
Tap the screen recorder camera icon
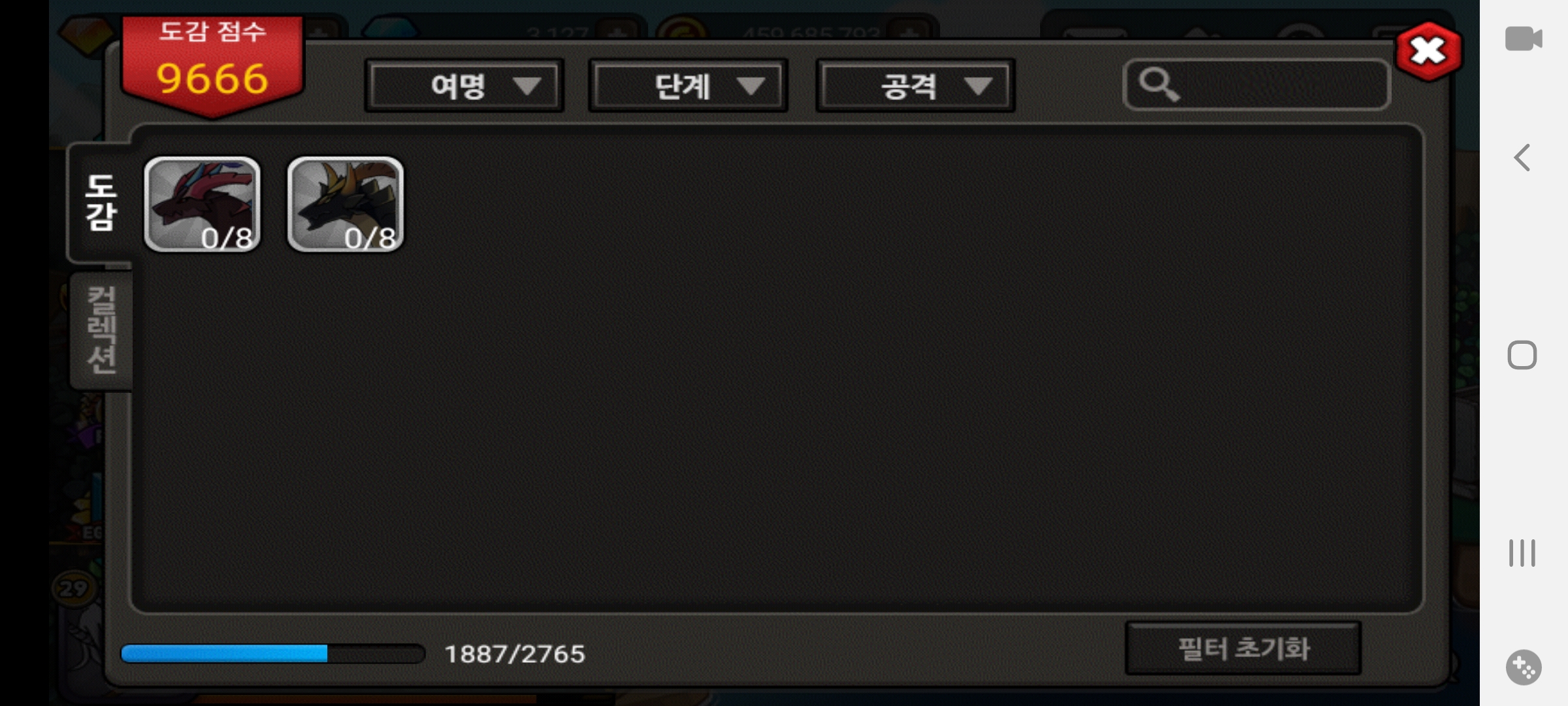point(1524,39)
